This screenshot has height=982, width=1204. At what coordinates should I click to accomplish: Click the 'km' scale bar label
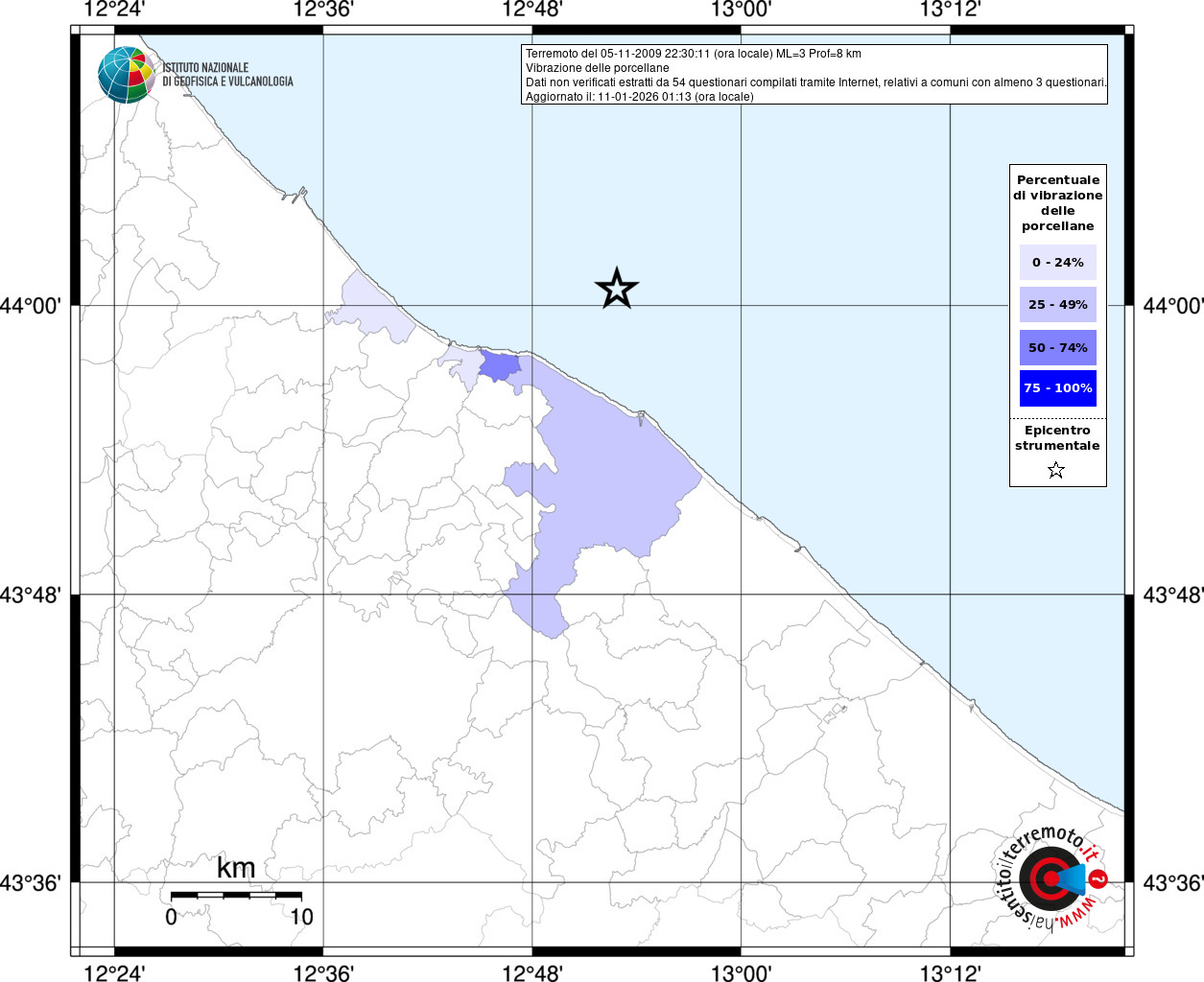tap(236, 868)
